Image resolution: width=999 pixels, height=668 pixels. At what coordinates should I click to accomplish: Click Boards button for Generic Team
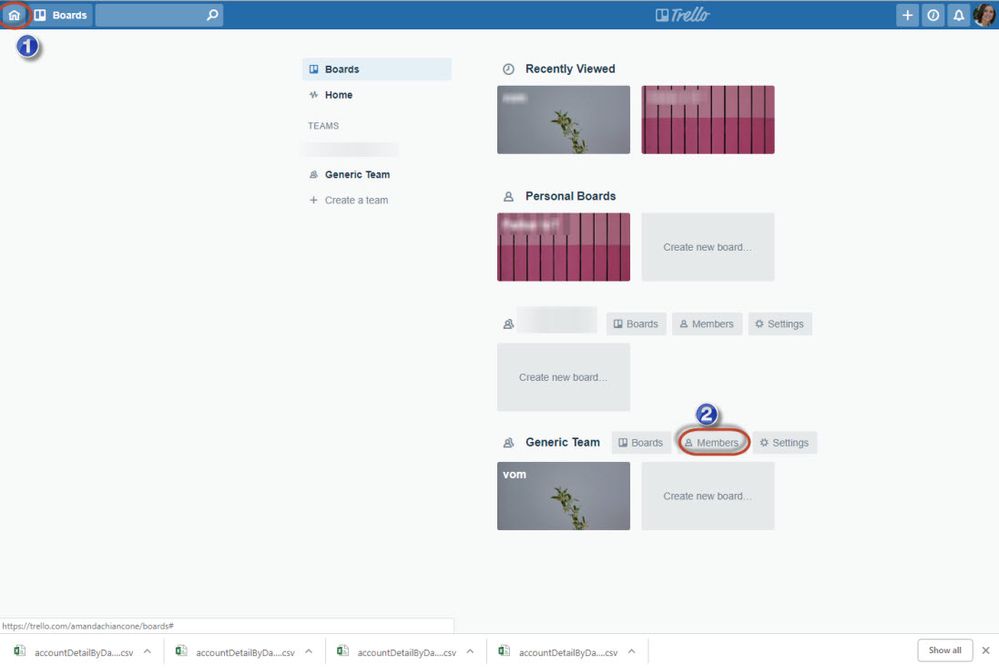tap(641, 442)
